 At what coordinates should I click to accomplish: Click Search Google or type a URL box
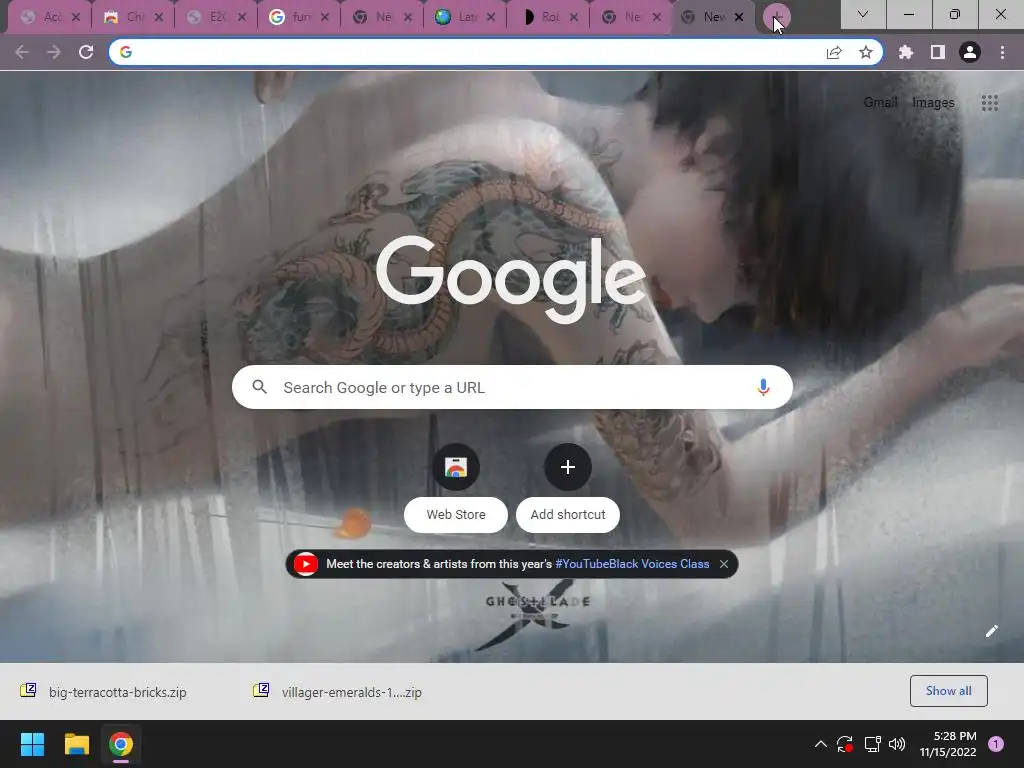pos(512,387)
